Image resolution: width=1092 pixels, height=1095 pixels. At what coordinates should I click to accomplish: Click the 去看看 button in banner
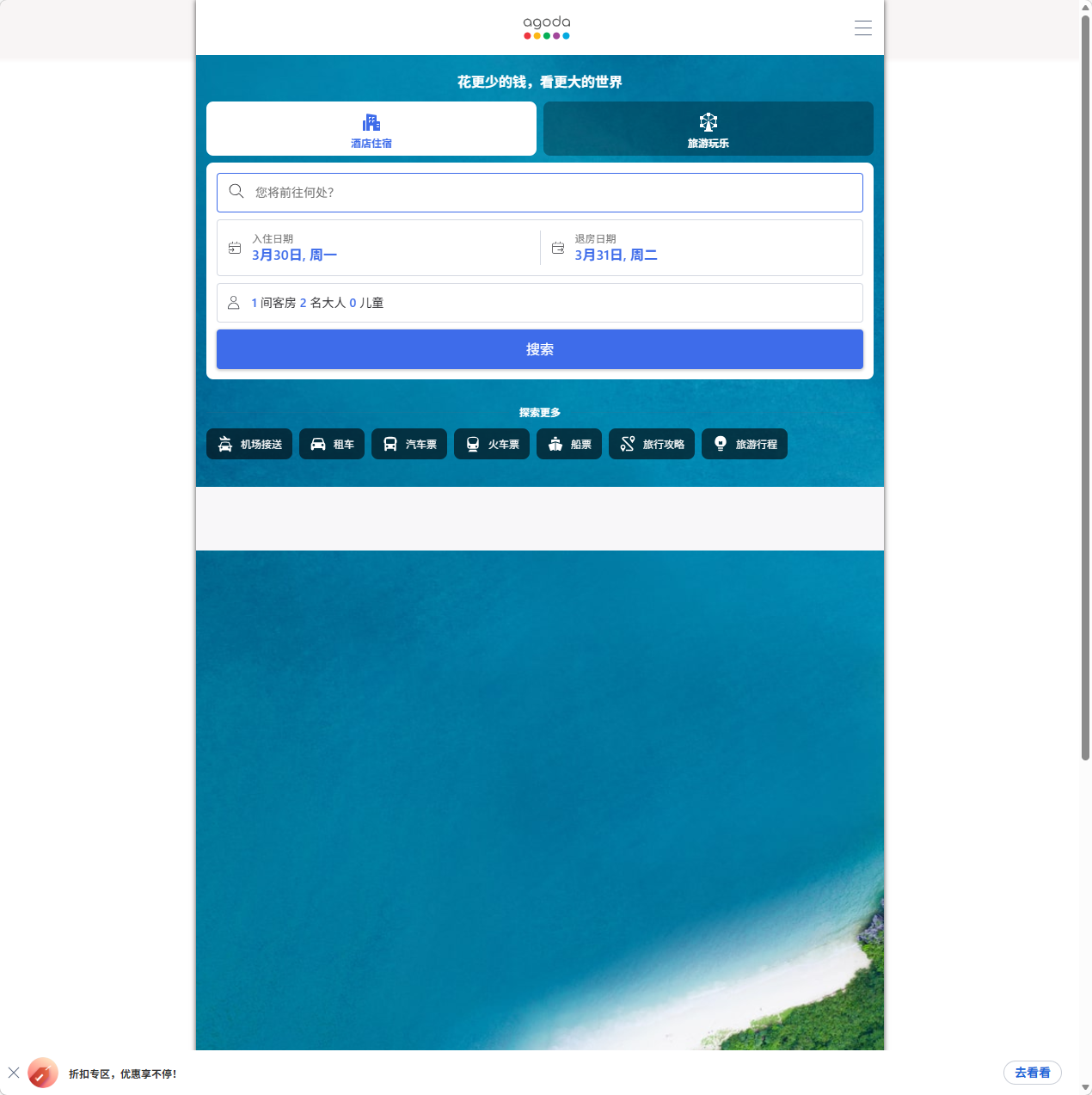1032,1073
